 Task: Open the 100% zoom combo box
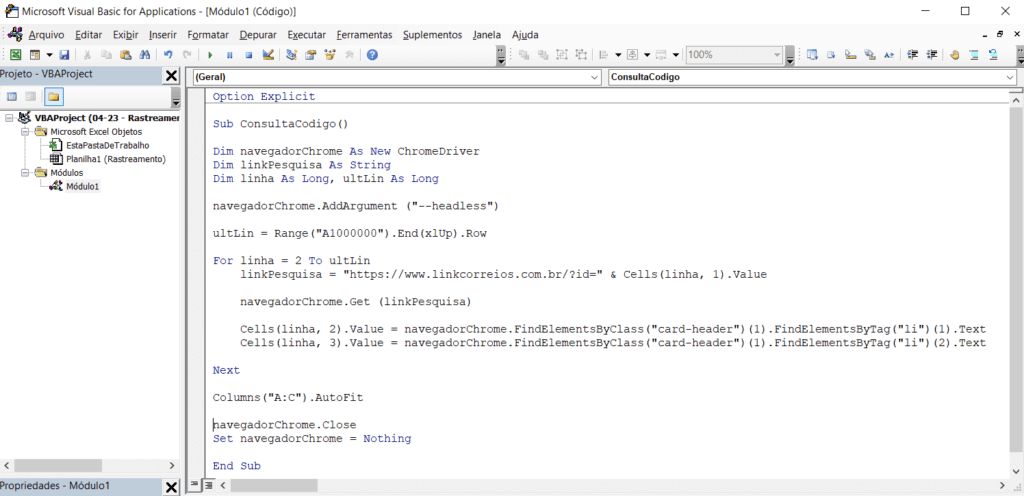click(733, 55)
